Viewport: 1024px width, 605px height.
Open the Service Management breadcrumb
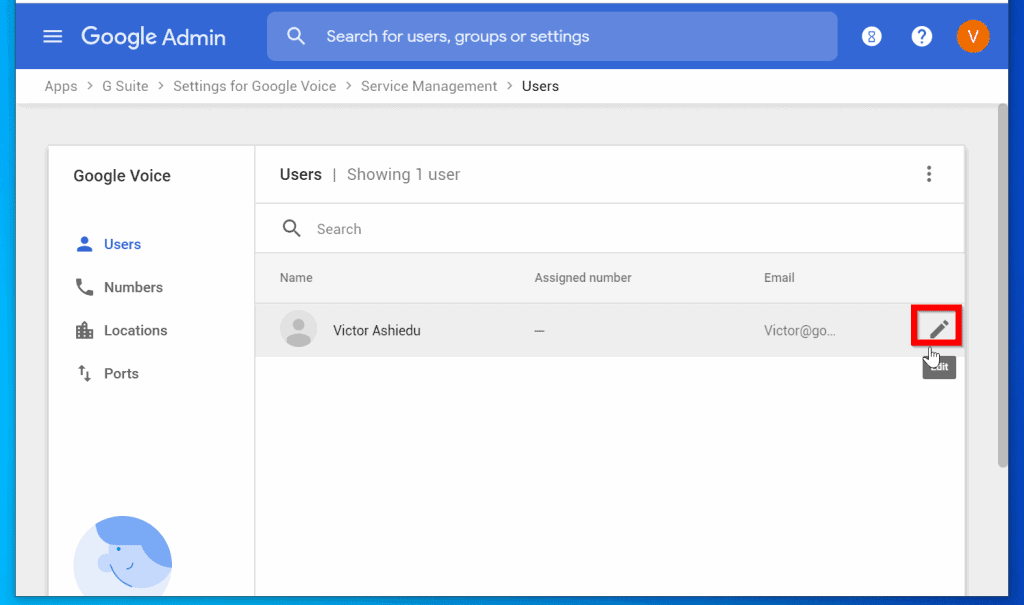point(428,86)
